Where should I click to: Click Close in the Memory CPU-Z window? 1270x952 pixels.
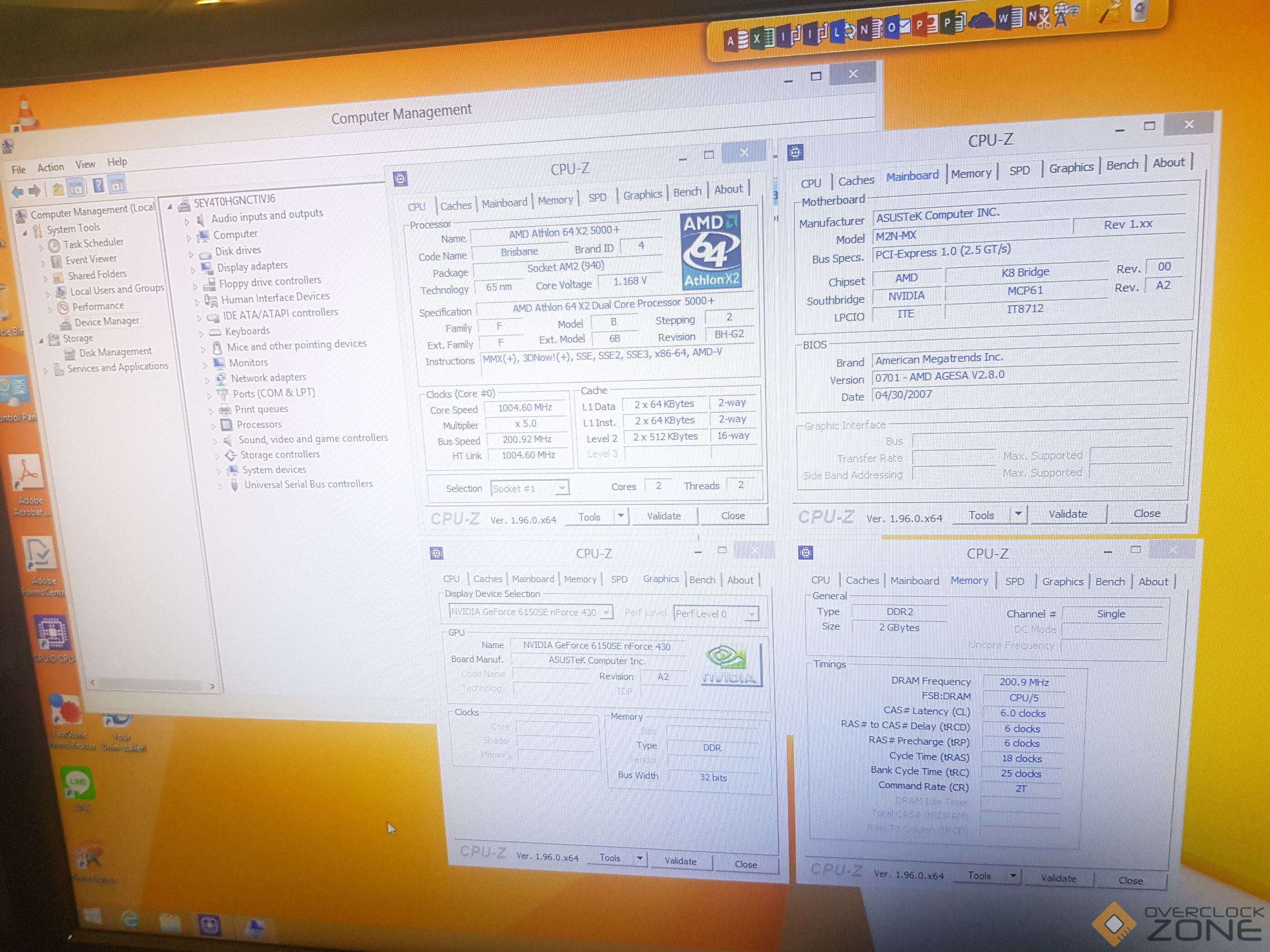pos(1130,880)
